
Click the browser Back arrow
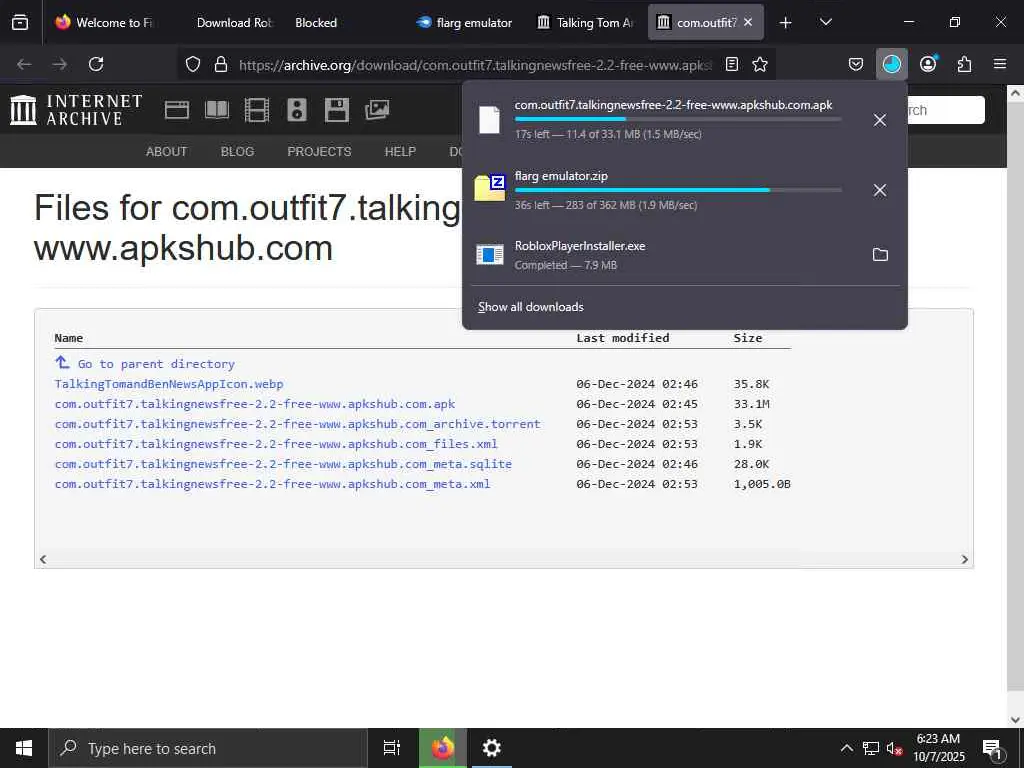click(x=24, y=64)
